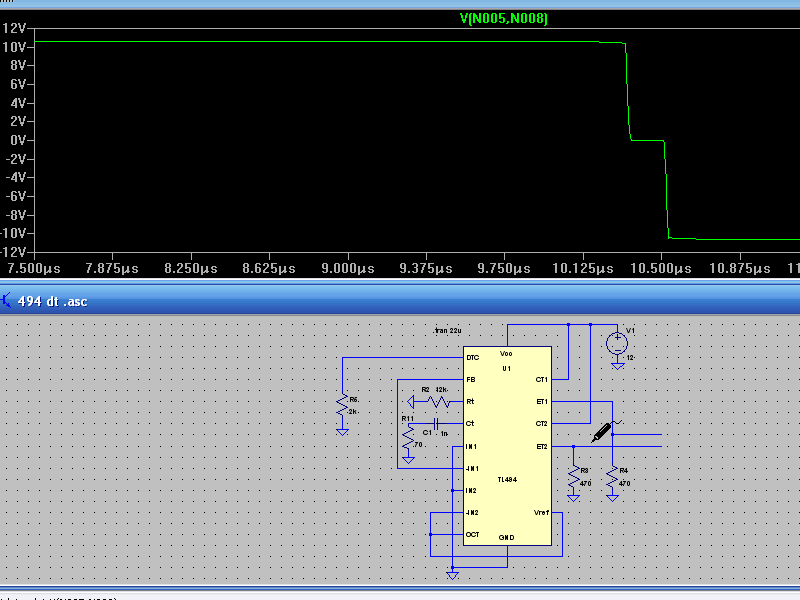
Task: Click capacitor C1 symbol
Action: 436,423
